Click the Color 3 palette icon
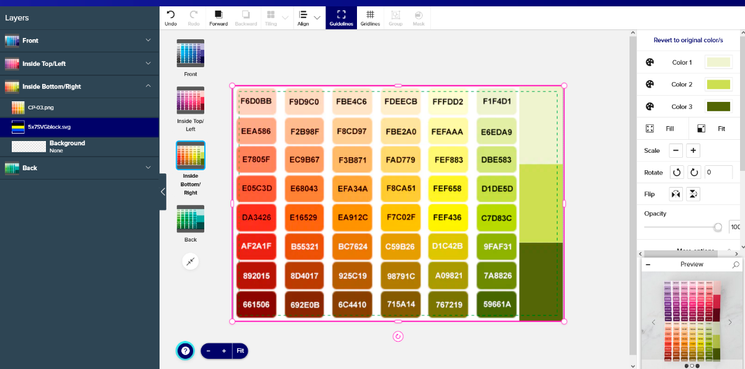Screen dimensions: 745x369 click(649, 106)
